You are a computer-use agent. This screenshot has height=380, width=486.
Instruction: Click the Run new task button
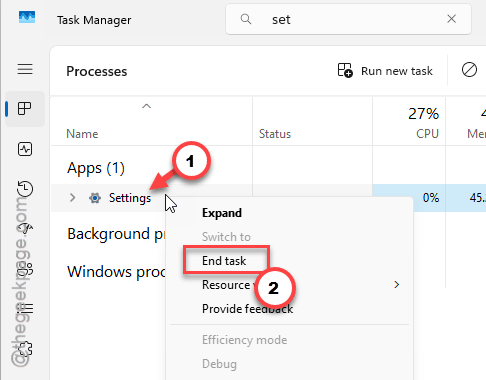pyautogui.click(x=385, y=71)
